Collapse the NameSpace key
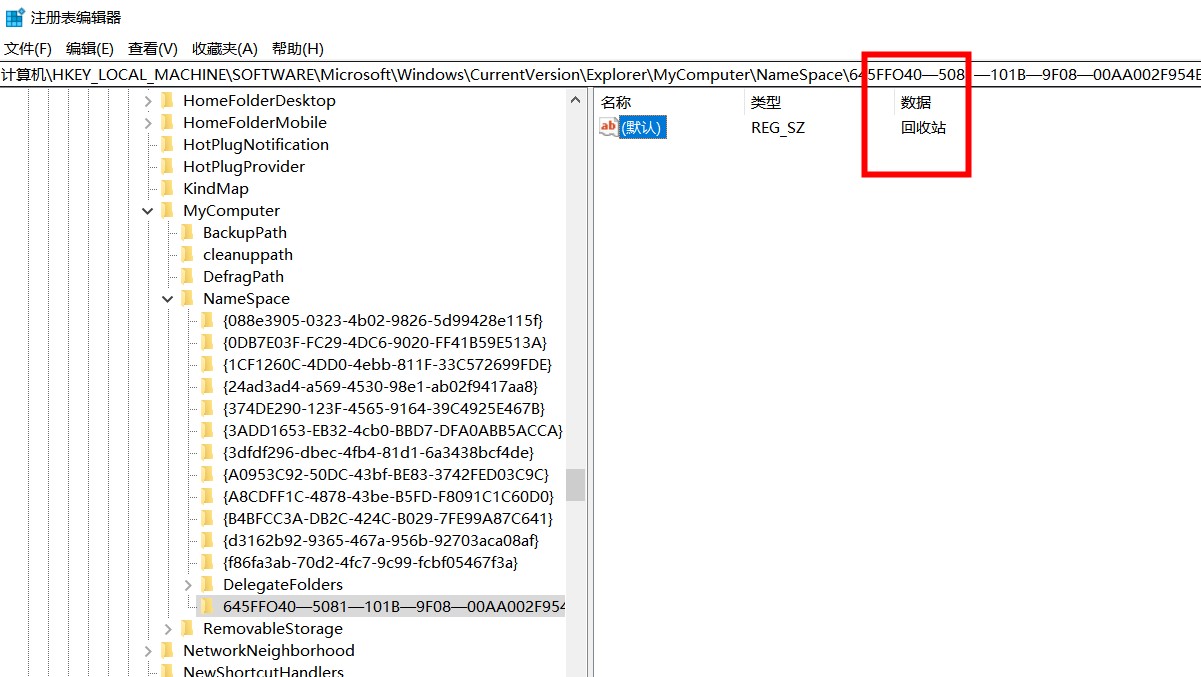1201x677 pixels. click(x=168, y=298)
